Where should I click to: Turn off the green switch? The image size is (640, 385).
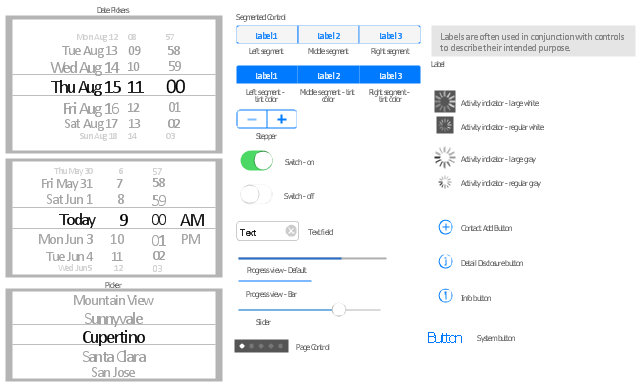tap(257, 160)
